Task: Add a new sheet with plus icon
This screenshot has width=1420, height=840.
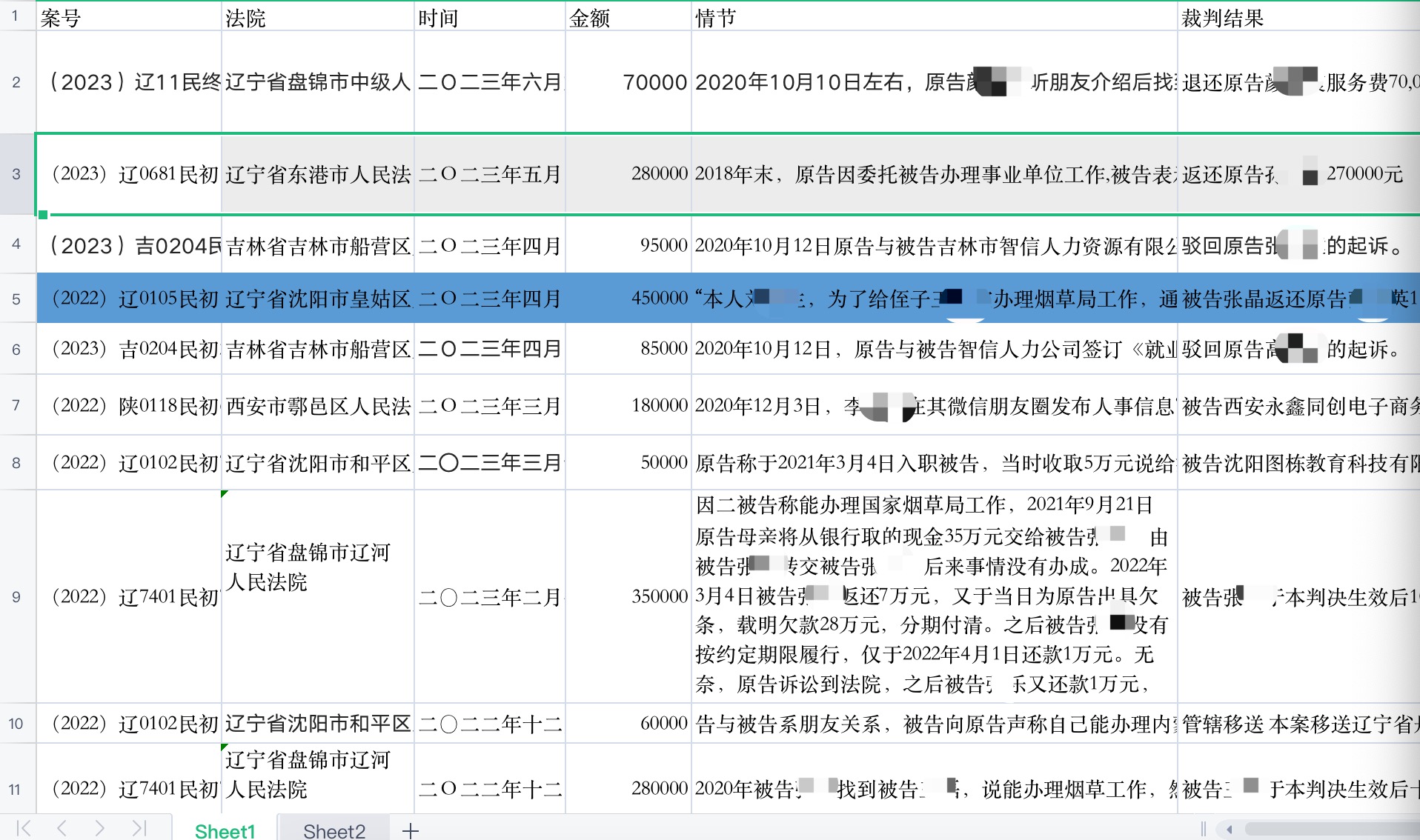Action: (x=411, y=830)
